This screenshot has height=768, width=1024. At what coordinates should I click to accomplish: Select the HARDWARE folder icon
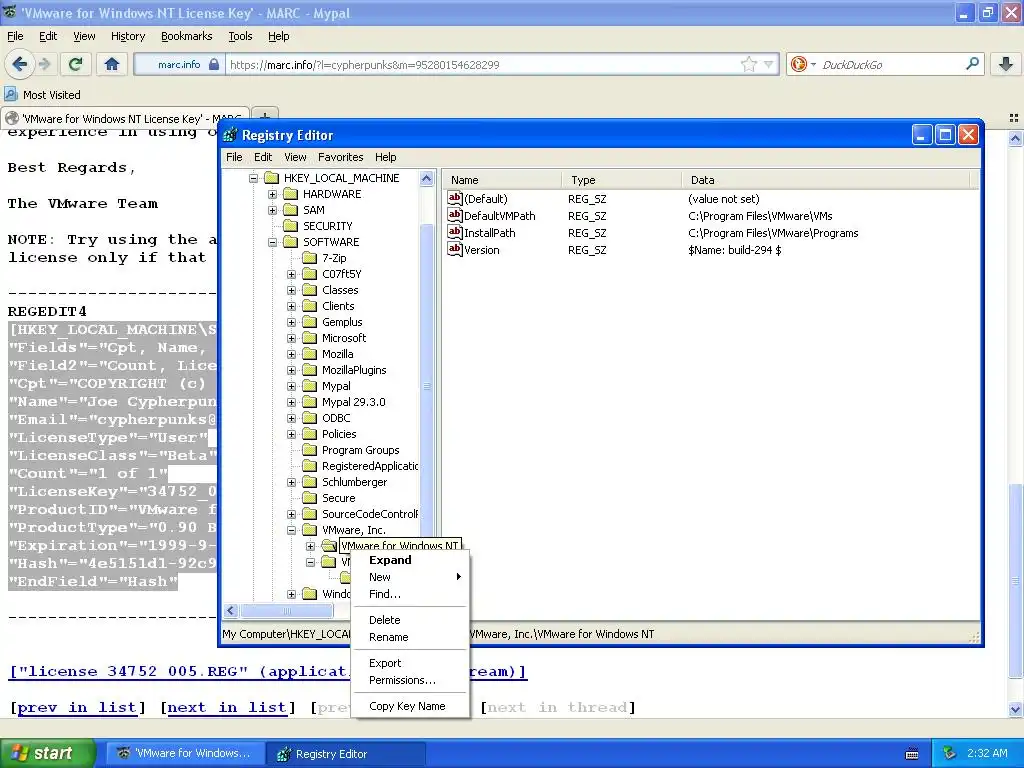tap(291, 194)
